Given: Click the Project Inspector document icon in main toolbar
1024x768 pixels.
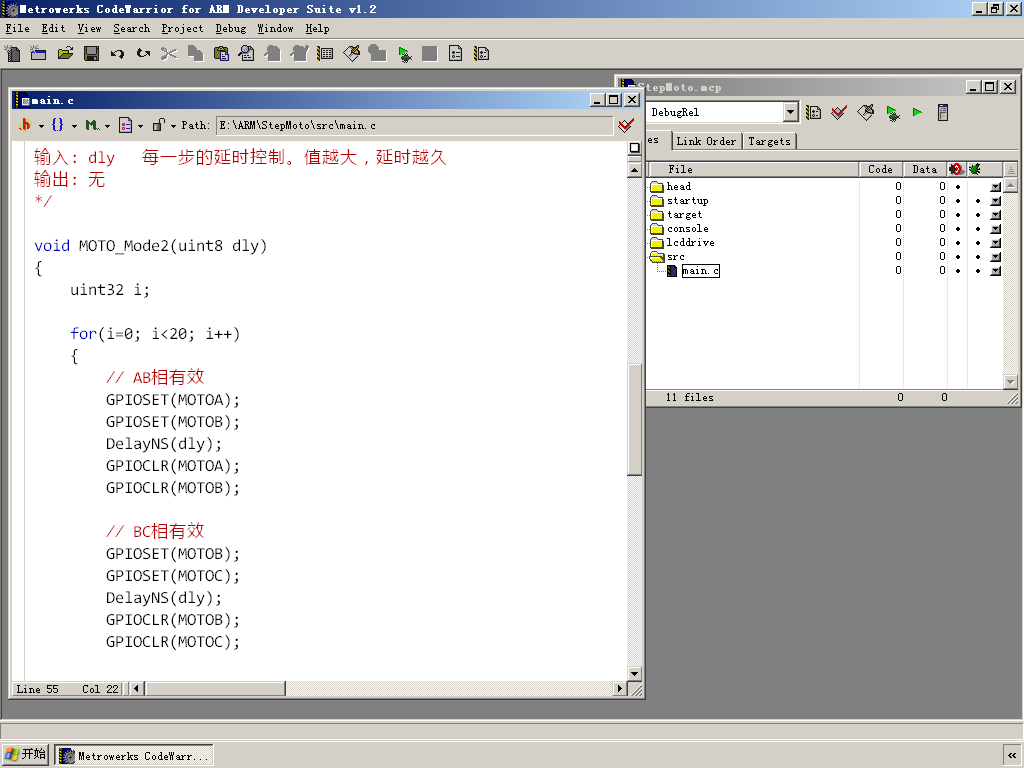Looking at the screenshot, I should pyautogui.click(x=456, y=54).
